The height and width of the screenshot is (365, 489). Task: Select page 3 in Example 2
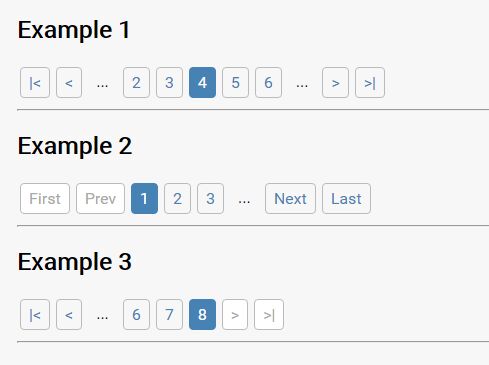pyautogui.click(x=210, y=199)
